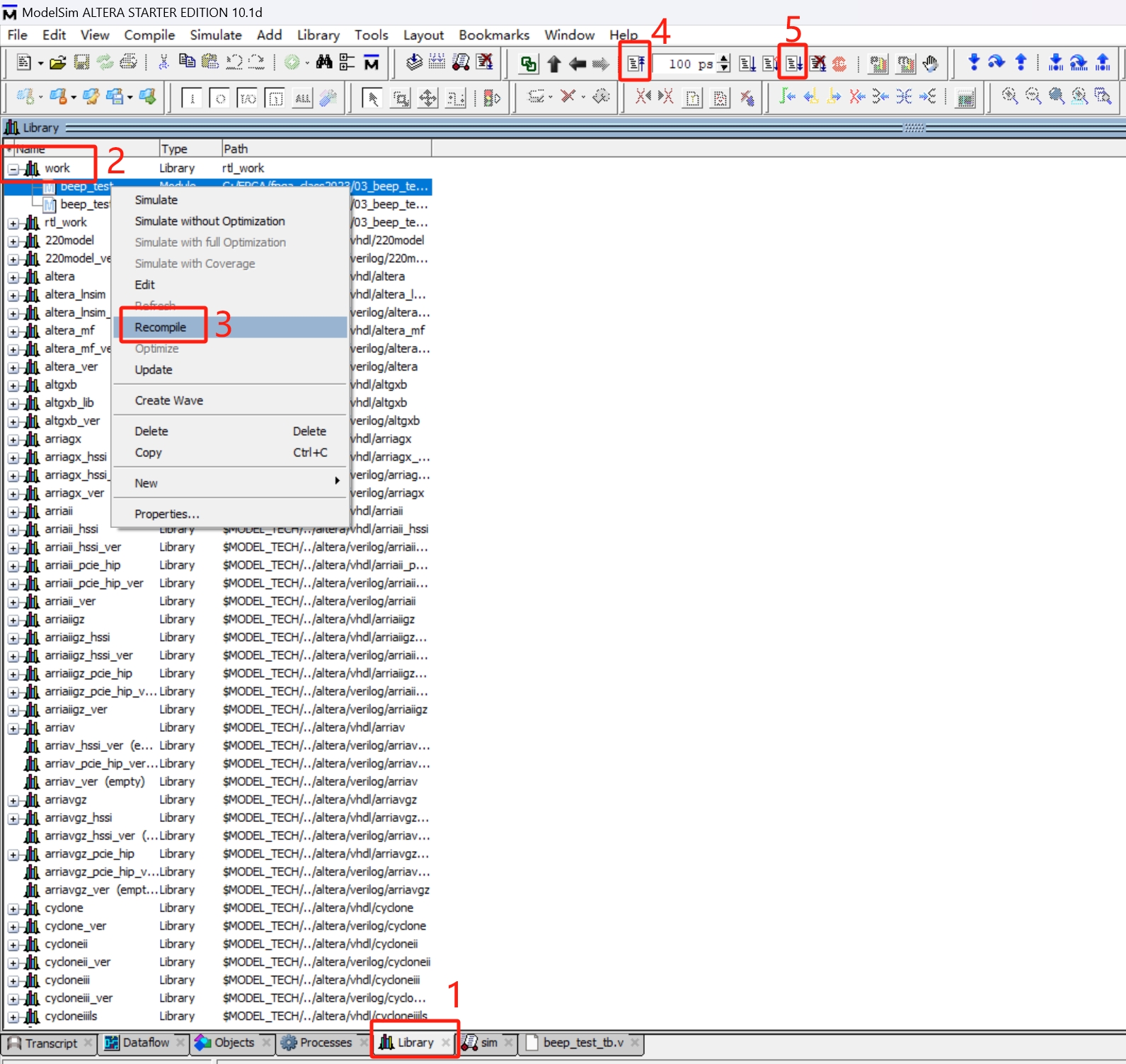Click the arrow pointer Select Mode icon
Screen dimensions: 1126x1064
(371, 98)
